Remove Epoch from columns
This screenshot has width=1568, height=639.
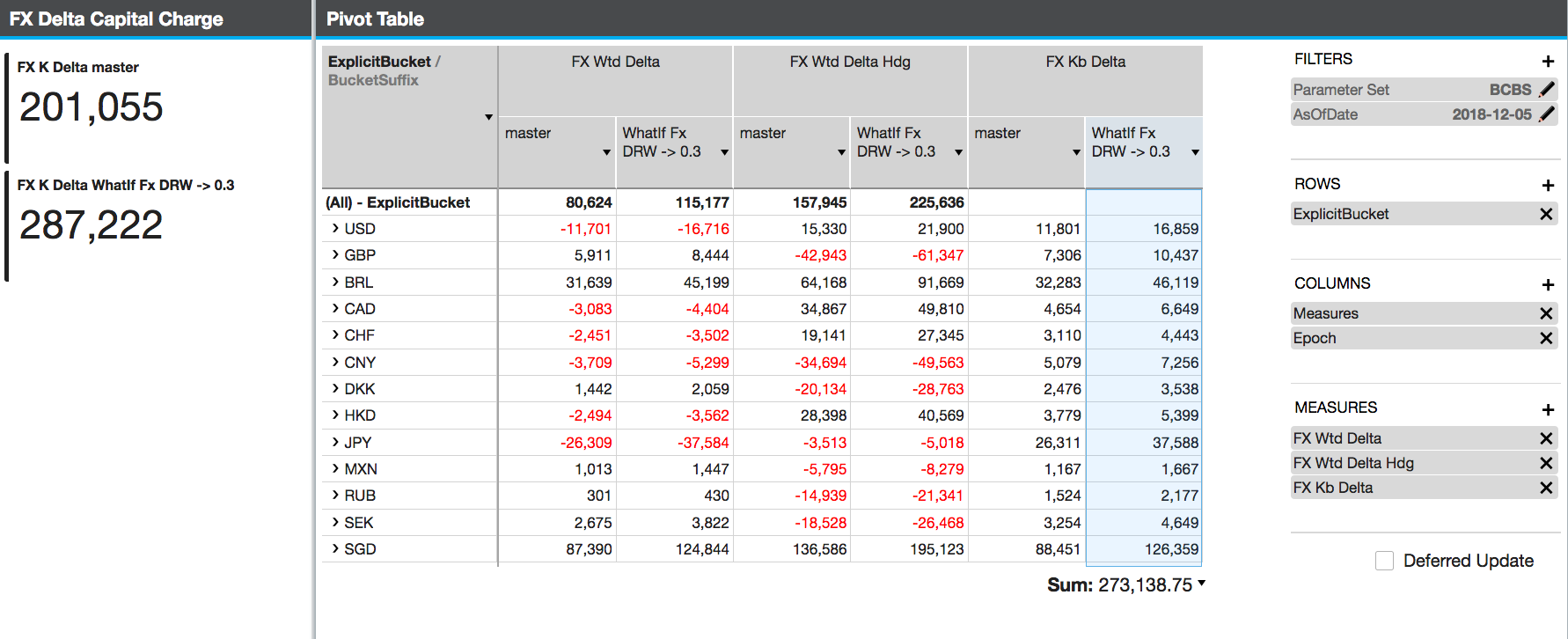pyautogui.click(x=1546, y=338)
